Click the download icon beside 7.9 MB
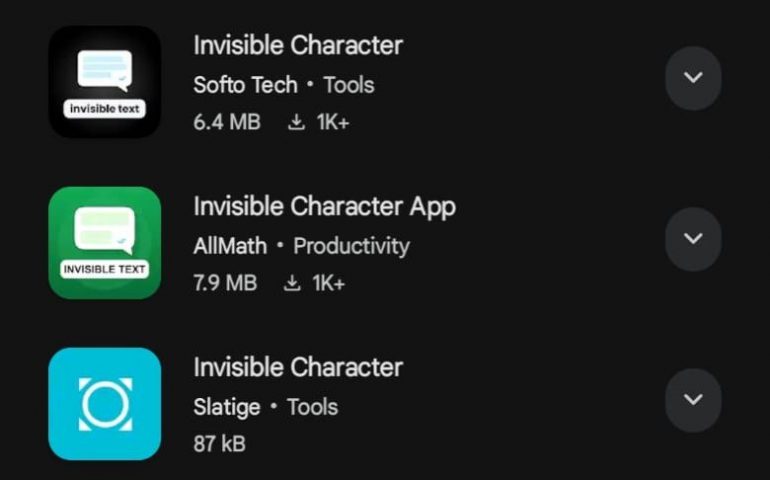770x480 pixels. [292, 284]
